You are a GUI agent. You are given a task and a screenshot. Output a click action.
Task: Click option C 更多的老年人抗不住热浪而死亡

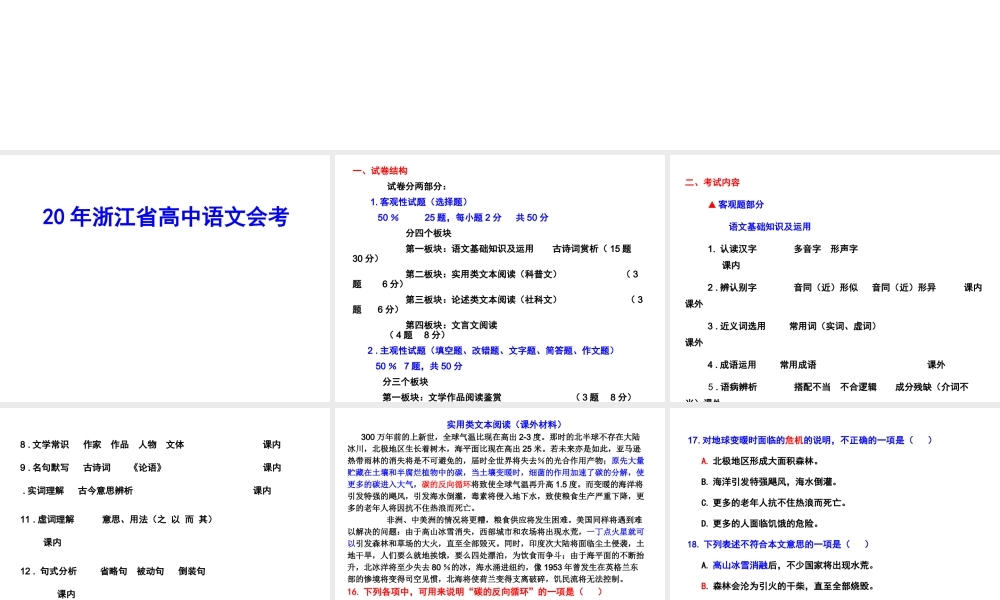pyautogui.click(x=774, y=502)
